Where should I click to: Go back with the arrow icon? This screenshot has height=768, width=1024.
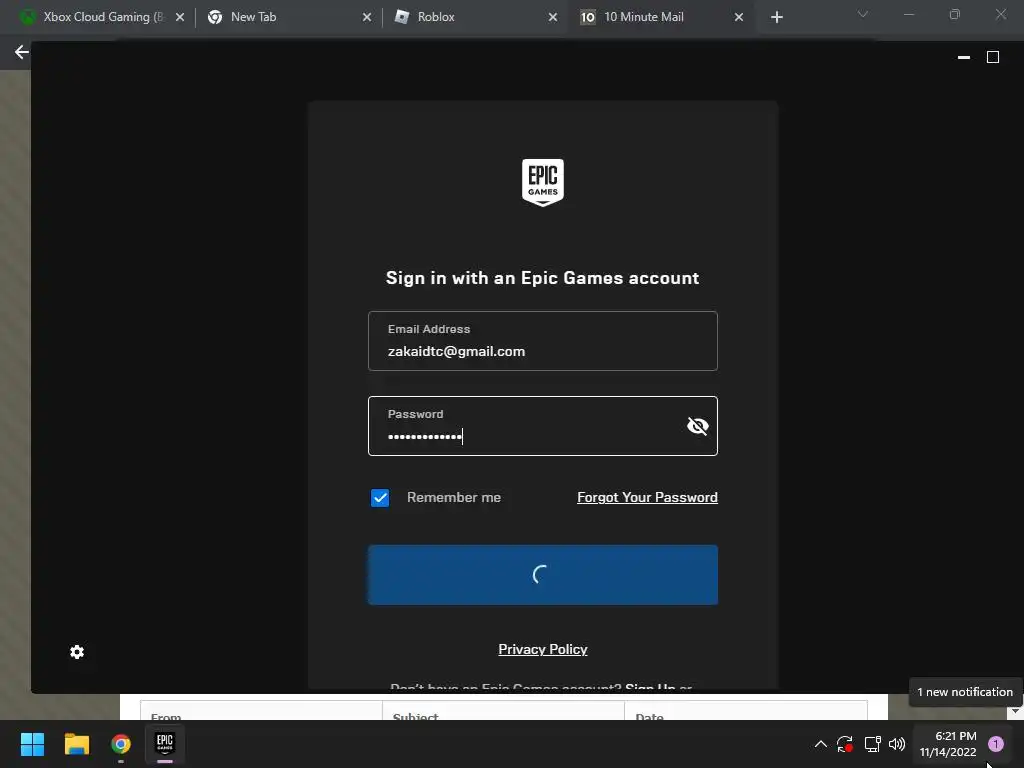[x=22, y=52]
